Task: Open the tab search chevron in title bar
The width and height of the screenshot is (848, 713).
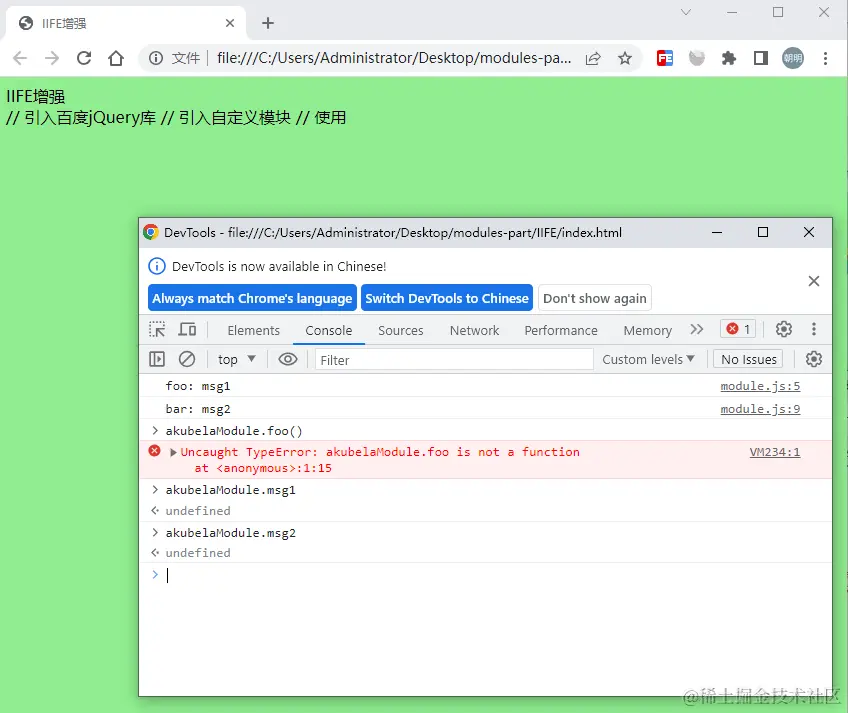Action: click(686, 12)
